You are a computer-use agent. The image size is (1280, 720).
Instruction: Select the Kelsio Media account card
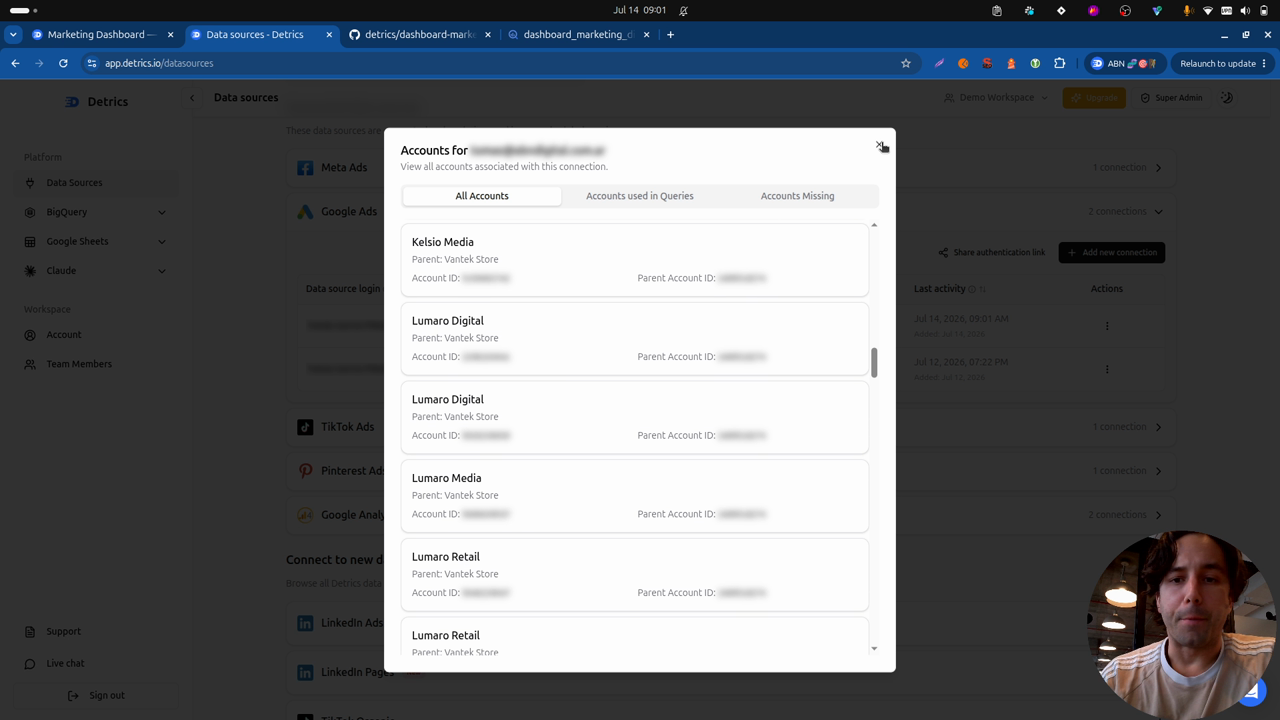click(x=635, y=260)
